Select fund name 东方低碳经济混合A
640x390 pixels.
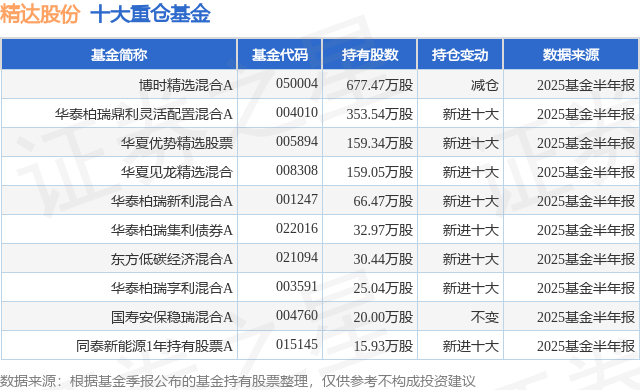coord(171,259)
